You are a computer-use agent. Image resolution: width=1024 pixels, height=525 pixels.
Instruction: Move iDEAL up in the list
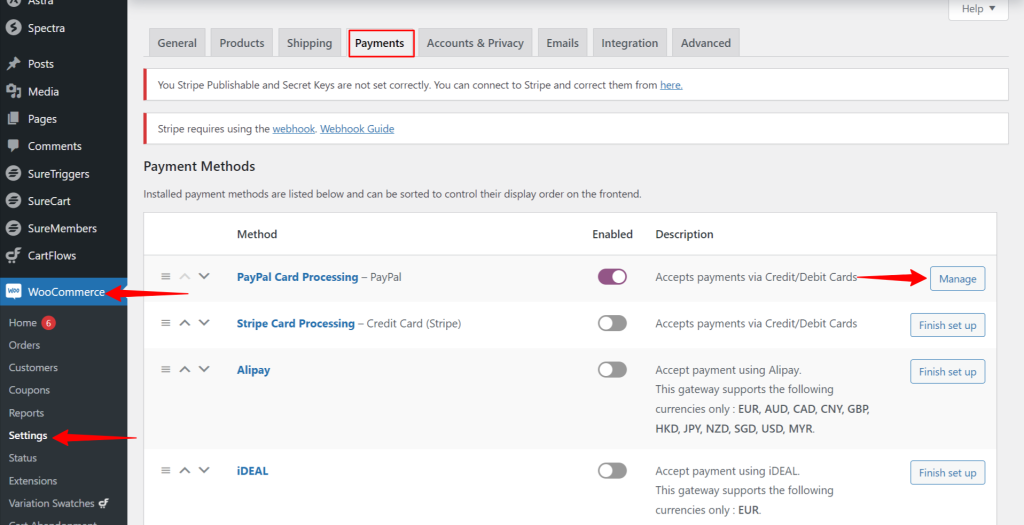[185, 470]
